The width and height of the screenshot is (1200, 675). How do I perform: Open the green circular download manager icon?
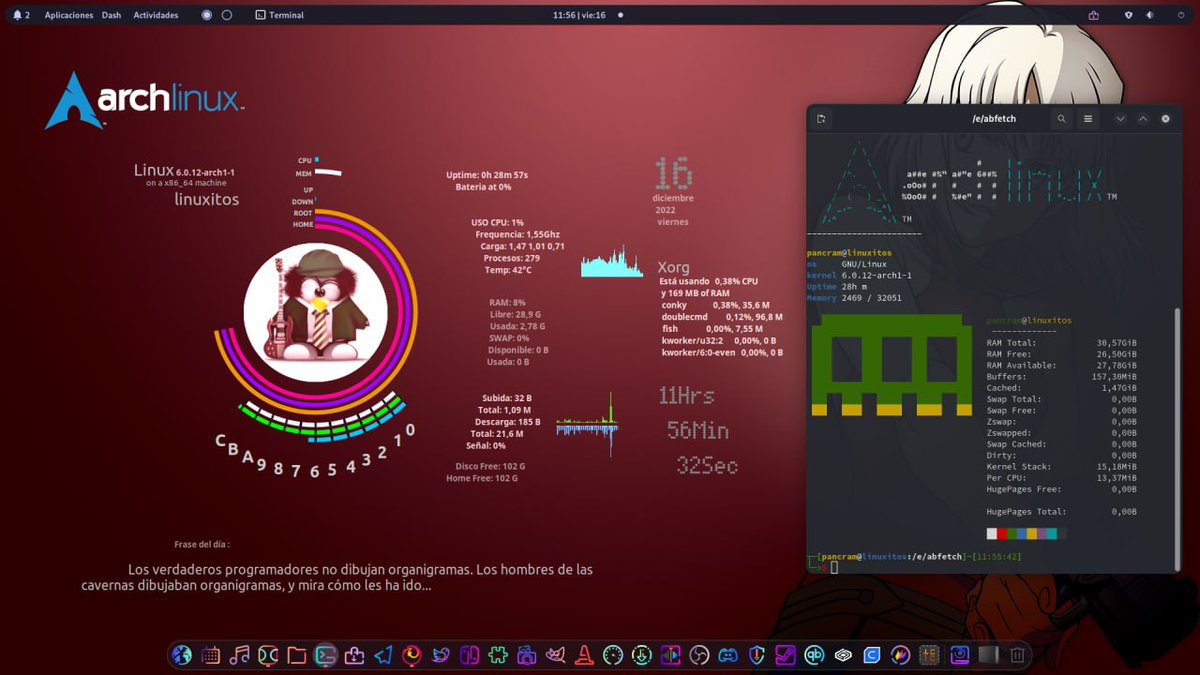click(642, 655)
